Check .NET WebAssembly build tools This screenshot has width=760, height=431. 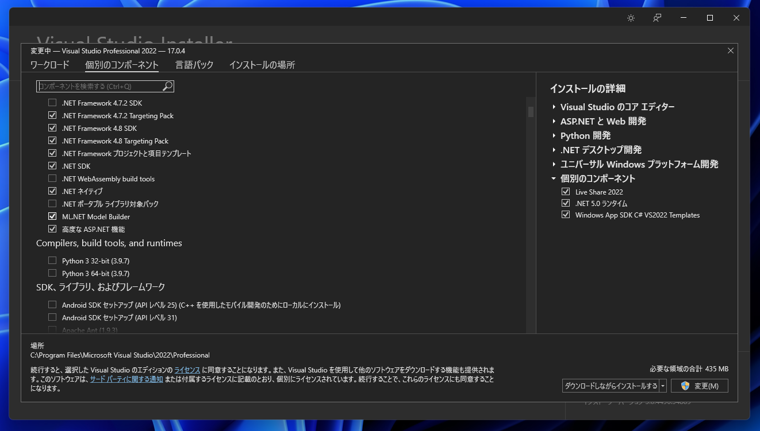tap(52, 178)
